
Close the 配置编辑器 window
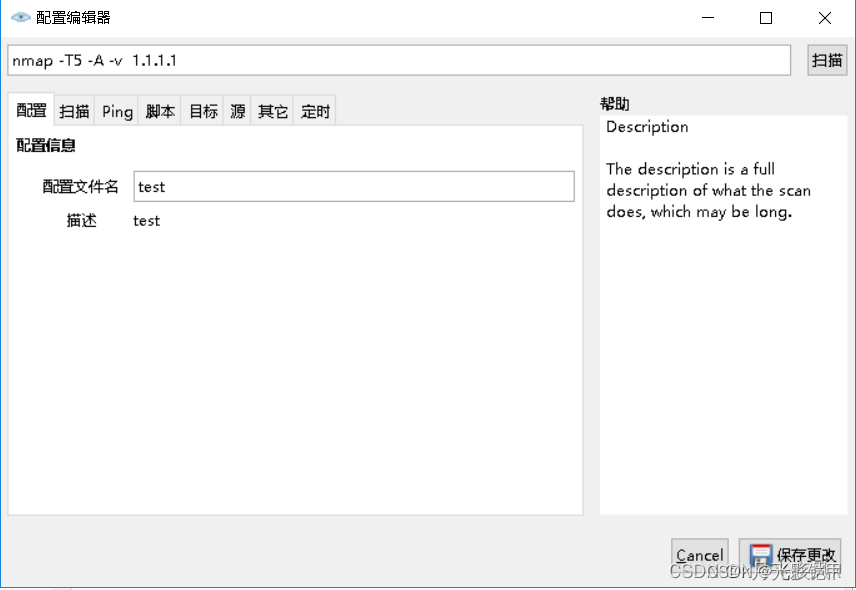click(x=825, y=17)
